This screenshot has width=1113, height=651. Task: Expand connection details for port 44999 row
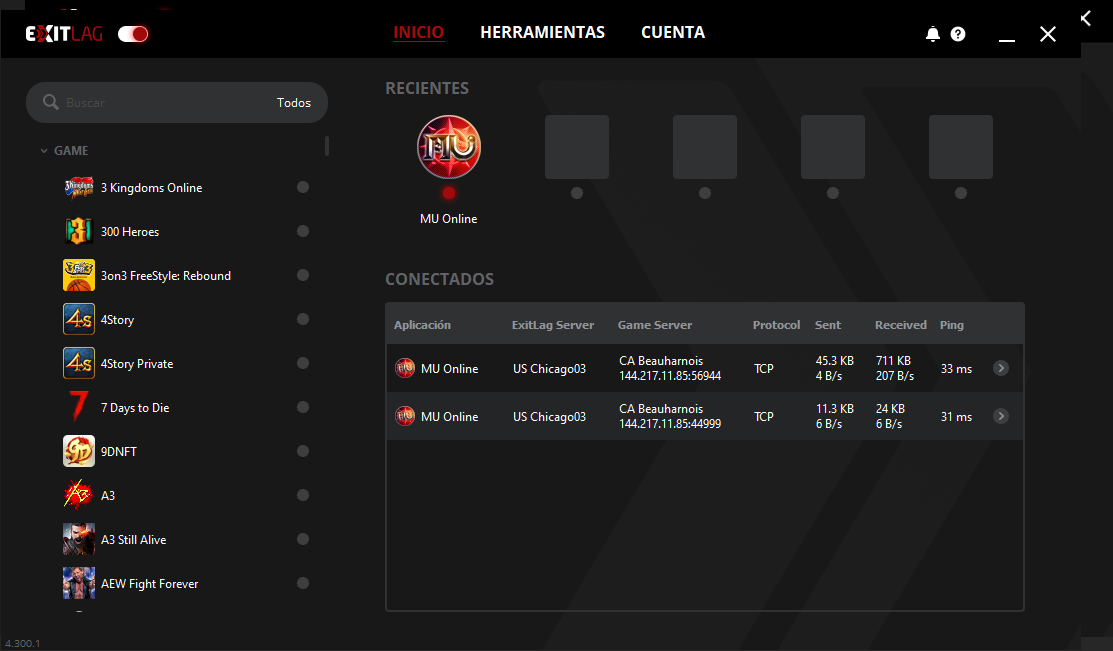click(x=1001, y=417)
